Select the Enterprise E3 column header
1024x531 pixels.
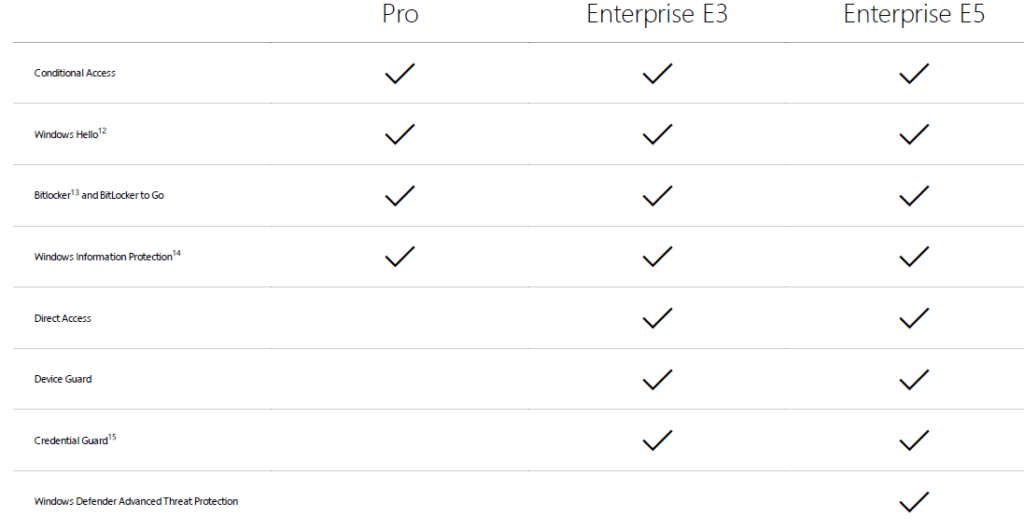point(657,15)
